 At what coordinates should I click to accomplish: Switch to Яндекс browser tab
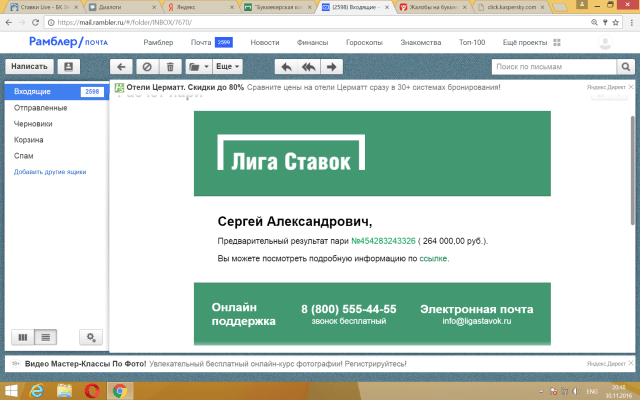[x=199, y=7]
